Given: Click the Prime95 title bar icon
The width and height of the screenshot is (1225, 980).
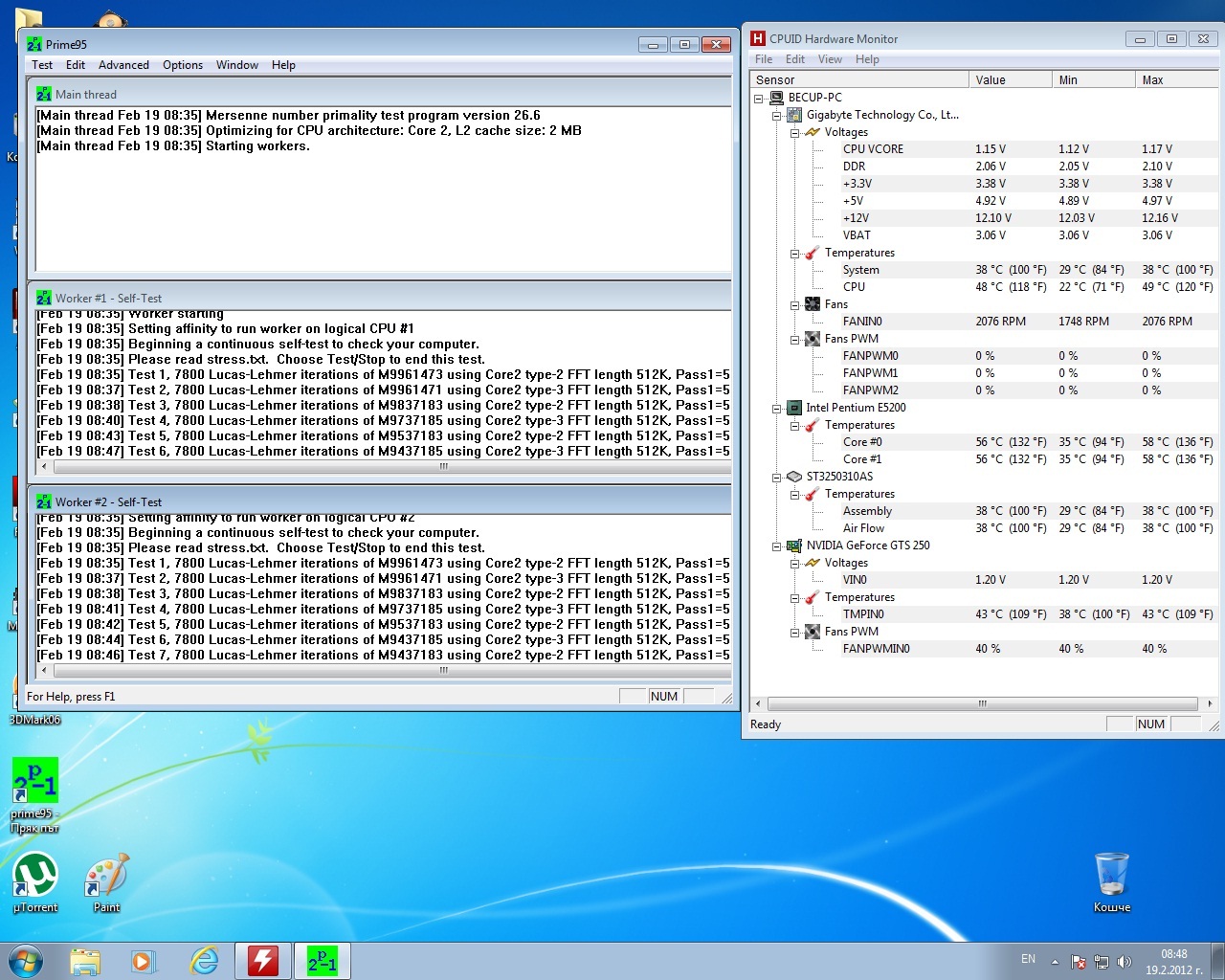Looking at the screenshot, I should pos(34,44).
